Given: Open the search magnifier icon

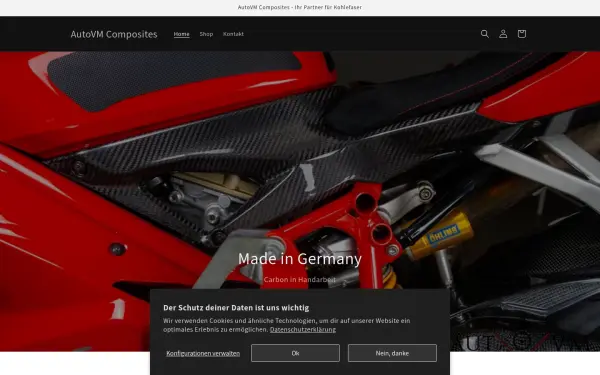Looking at the screenshot, I should [x=484, y=34].
